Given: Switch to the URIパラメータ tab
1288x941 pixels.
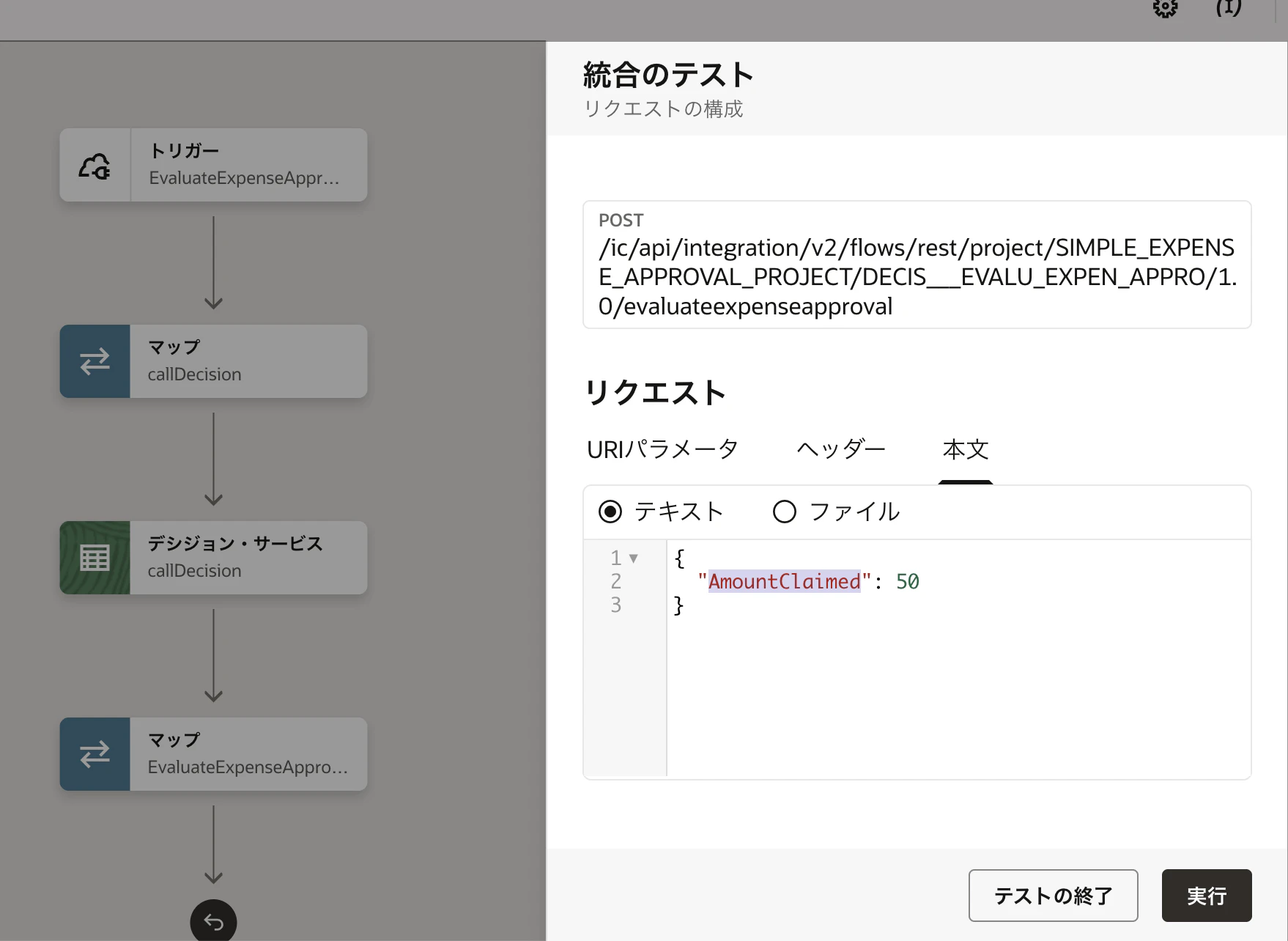Looking at the screenshot, I should (x=662, y=449).
